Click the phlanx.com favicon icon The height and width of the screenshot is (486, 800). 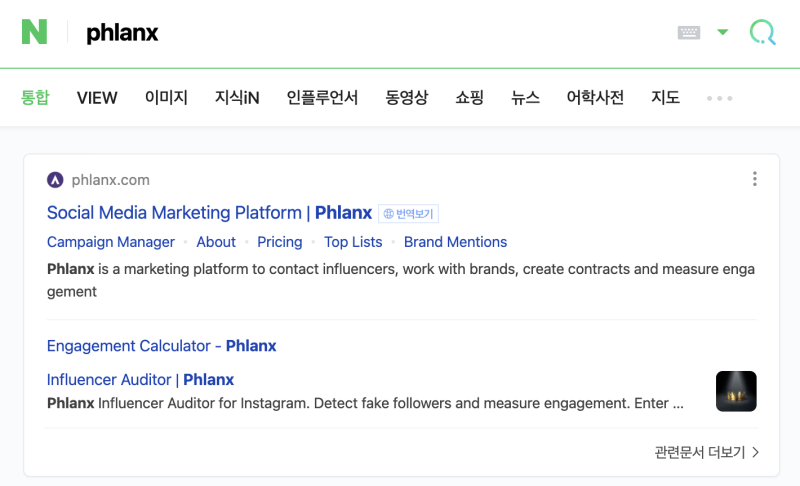tap(55, 180)
